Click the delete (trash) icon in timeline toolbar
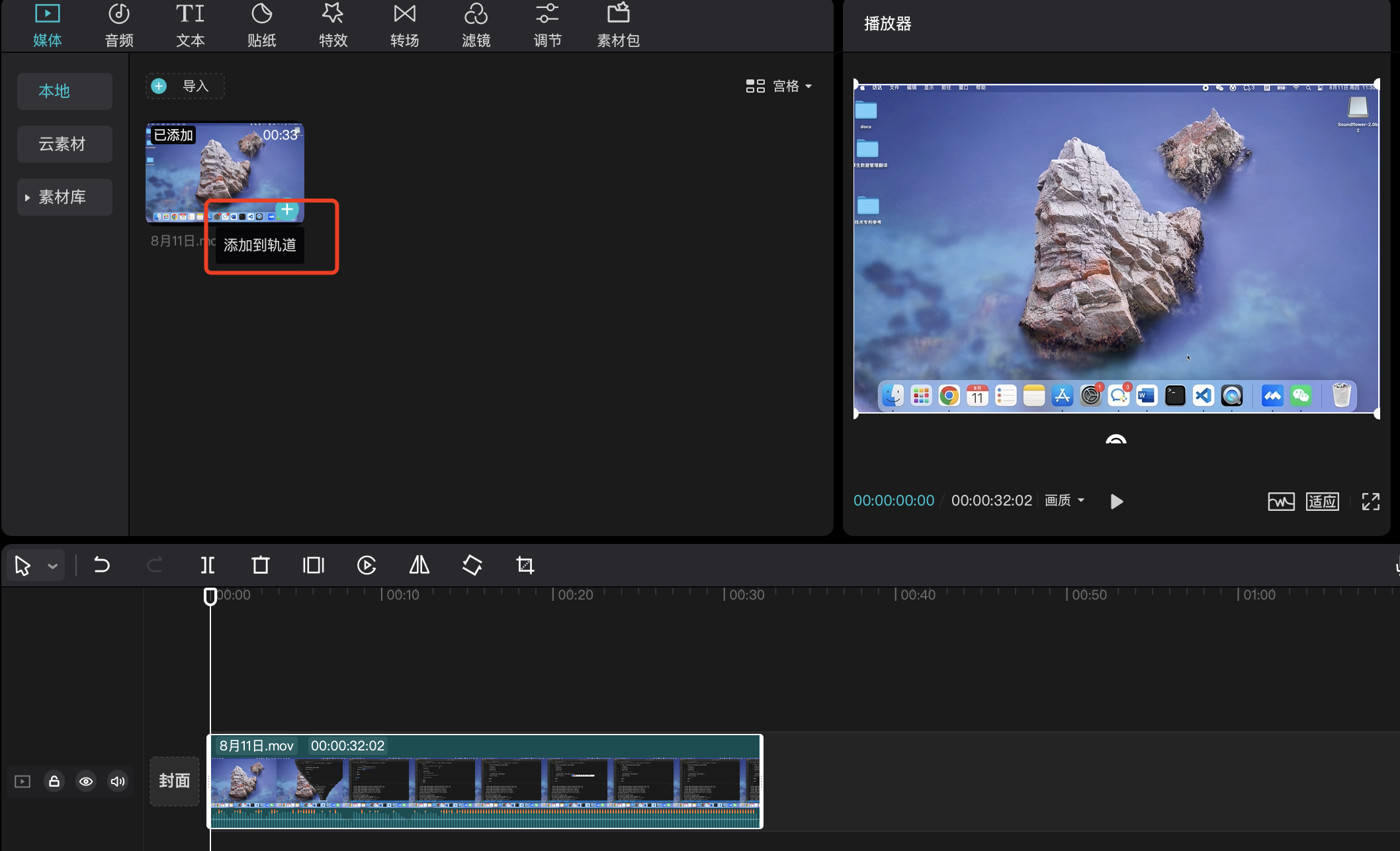Screen dimensions: 1400x851 [261, 565]
